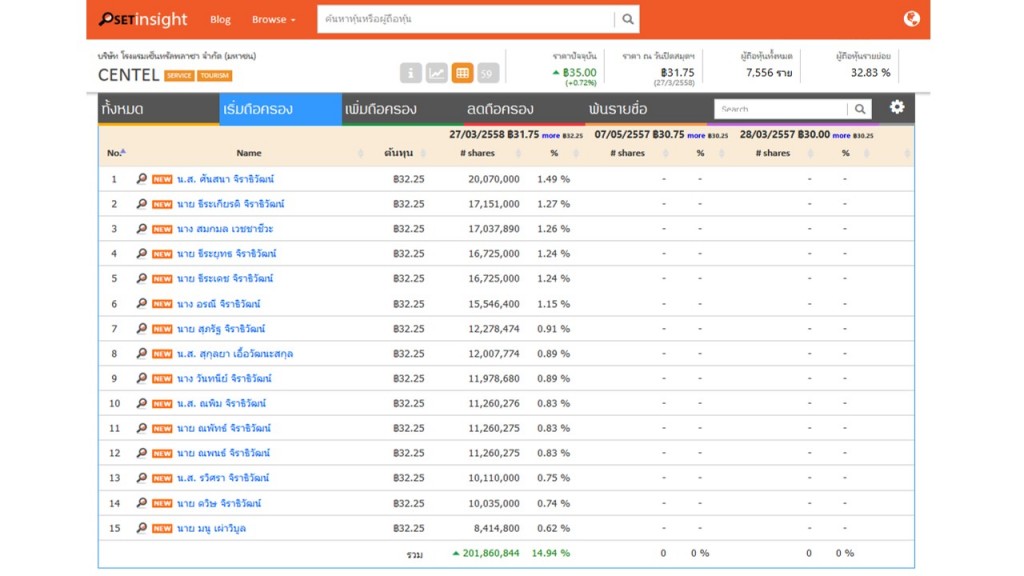
Task: Sort by # shares under 07/05/2557
Action: click(x=628, y=153)
